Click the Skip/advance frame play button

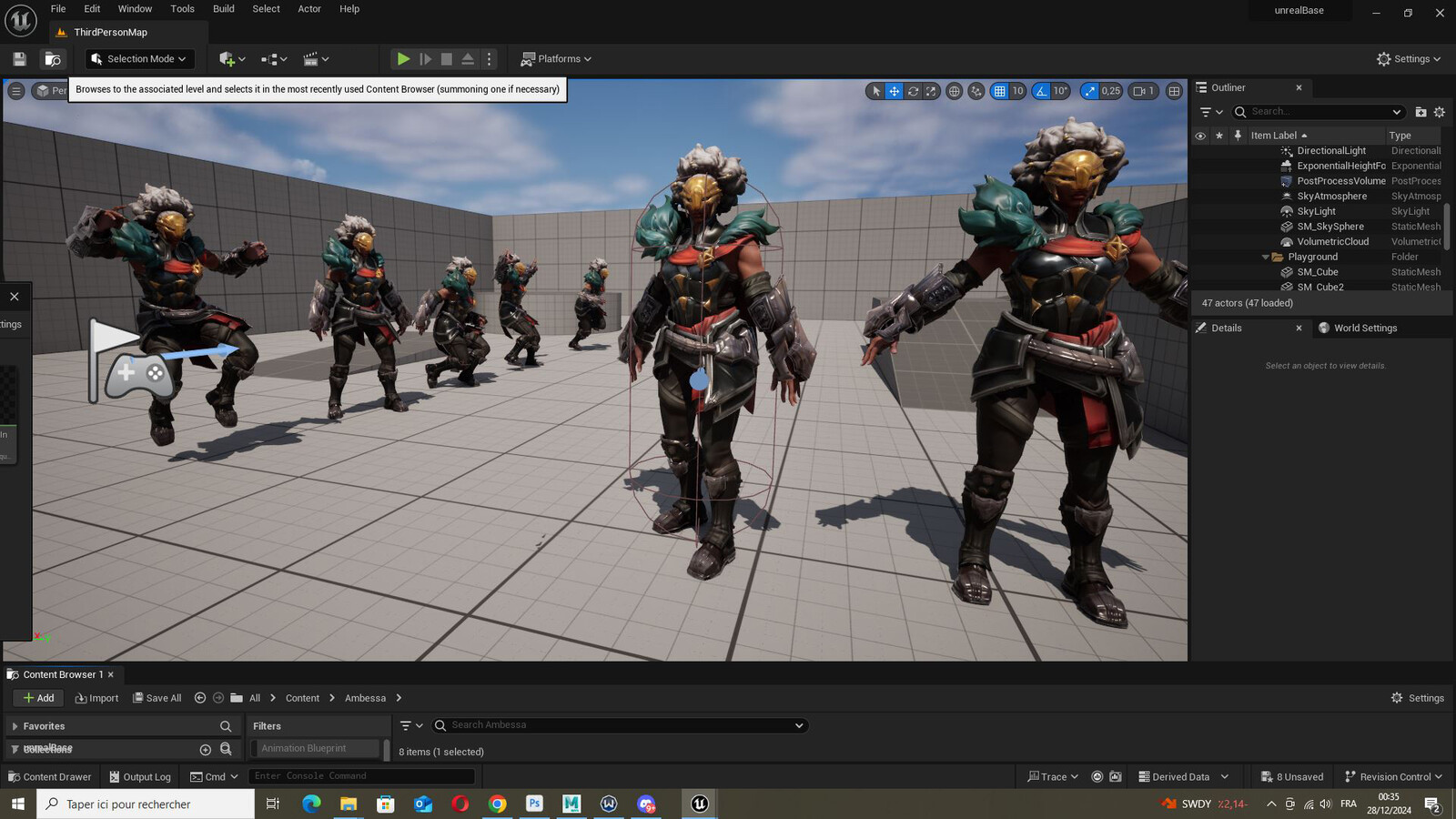click(425, 59)
